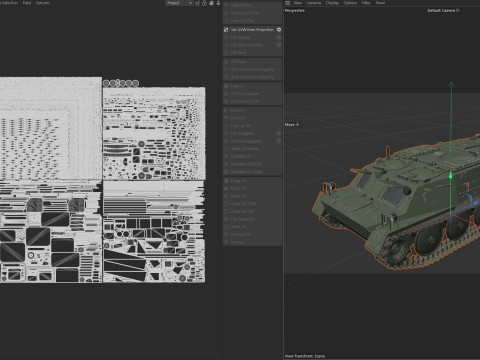
Task: Choose Line Up UV command
Action: tap(252, 126)
